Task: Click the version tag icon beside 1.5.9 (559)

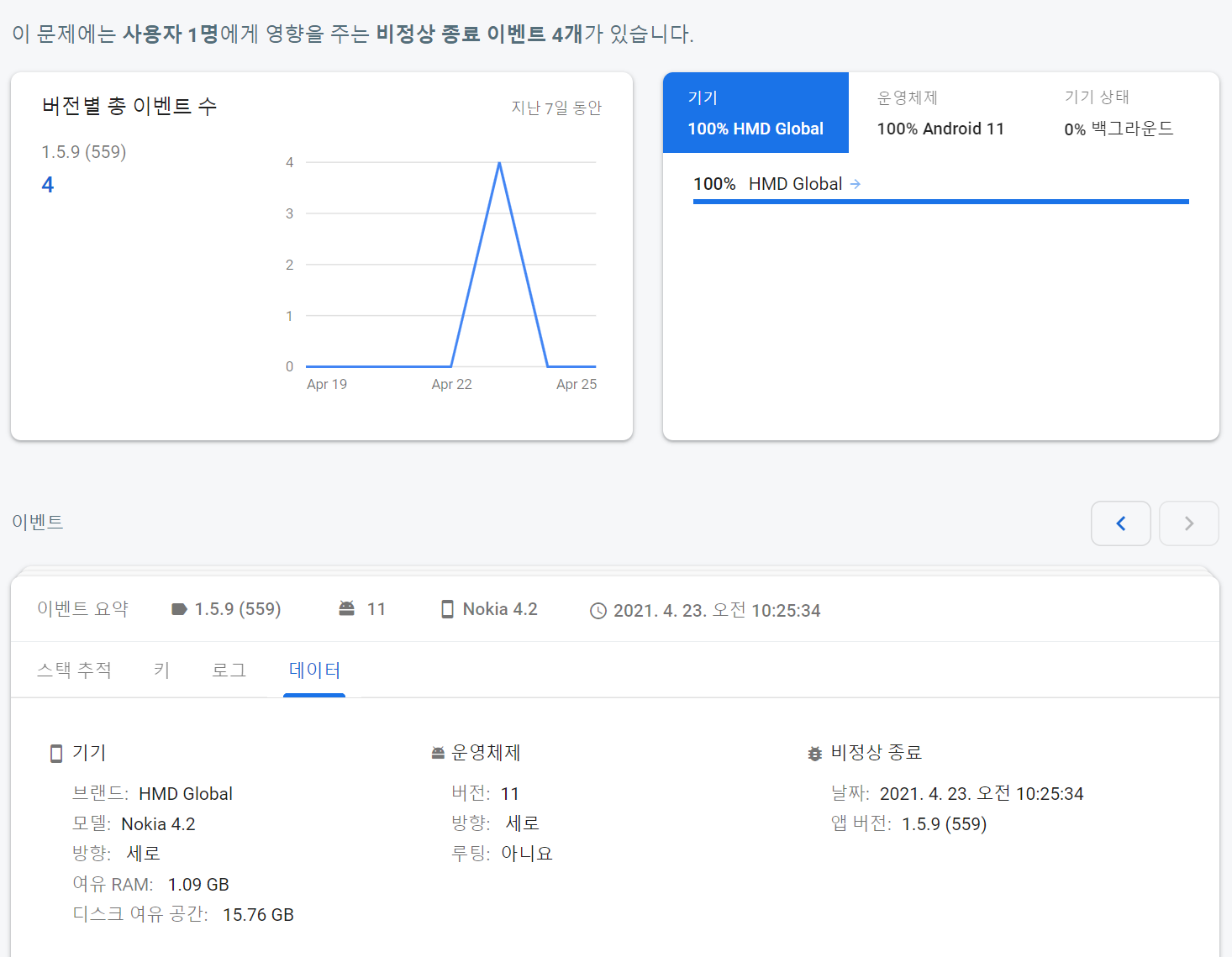Action: [179, 609]
